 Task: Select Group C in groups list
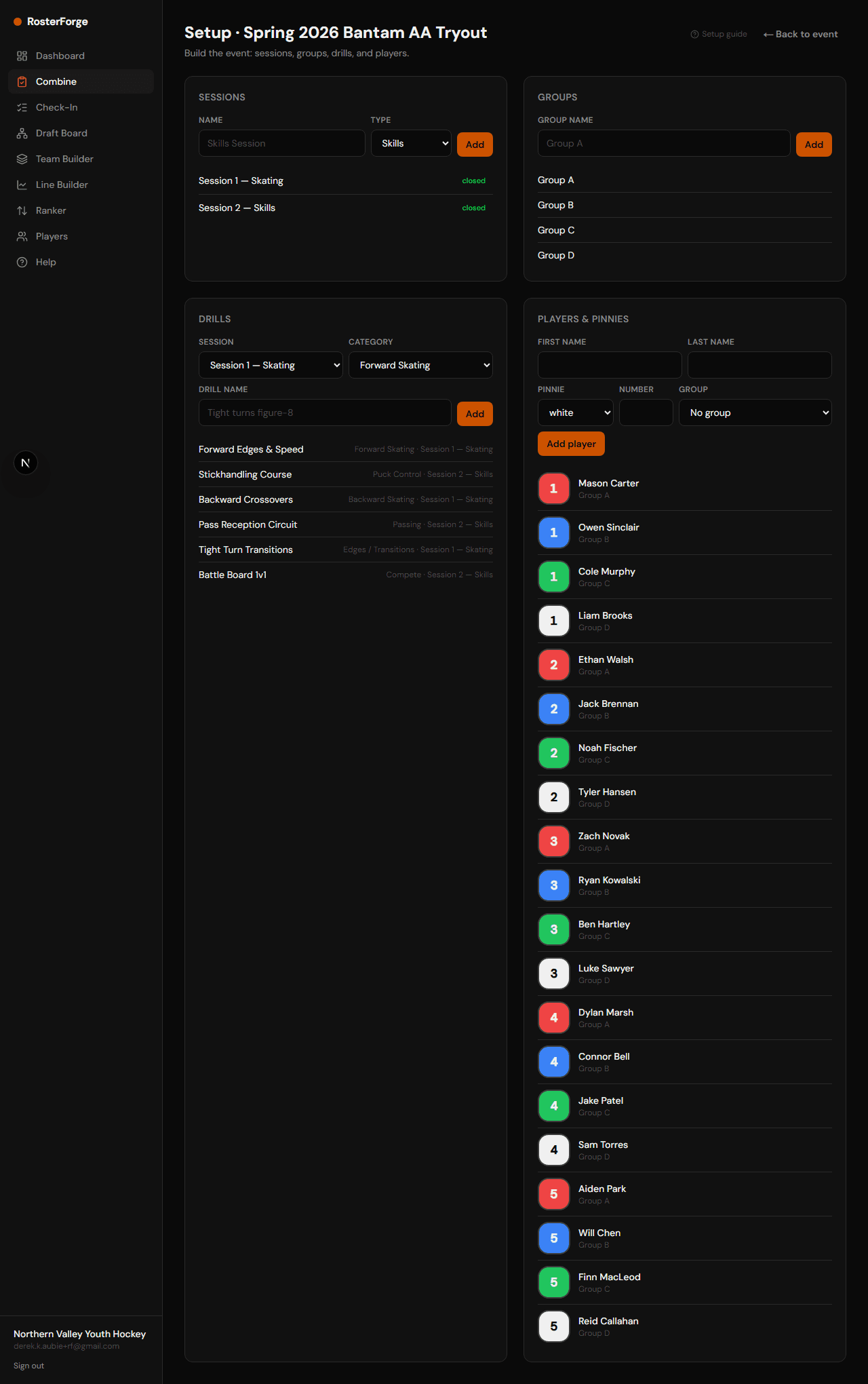point(685,230)
